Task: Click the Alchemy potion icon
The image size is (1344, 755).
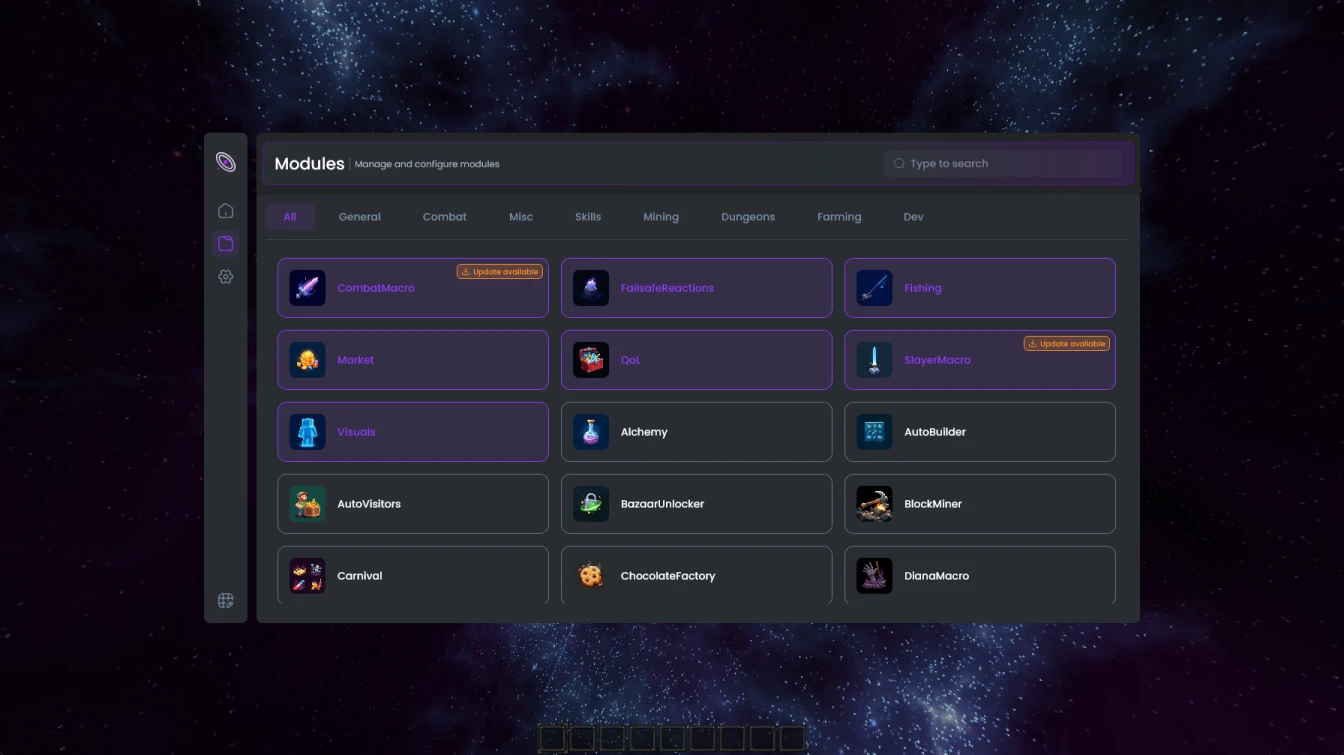Action: click(590, 431)
